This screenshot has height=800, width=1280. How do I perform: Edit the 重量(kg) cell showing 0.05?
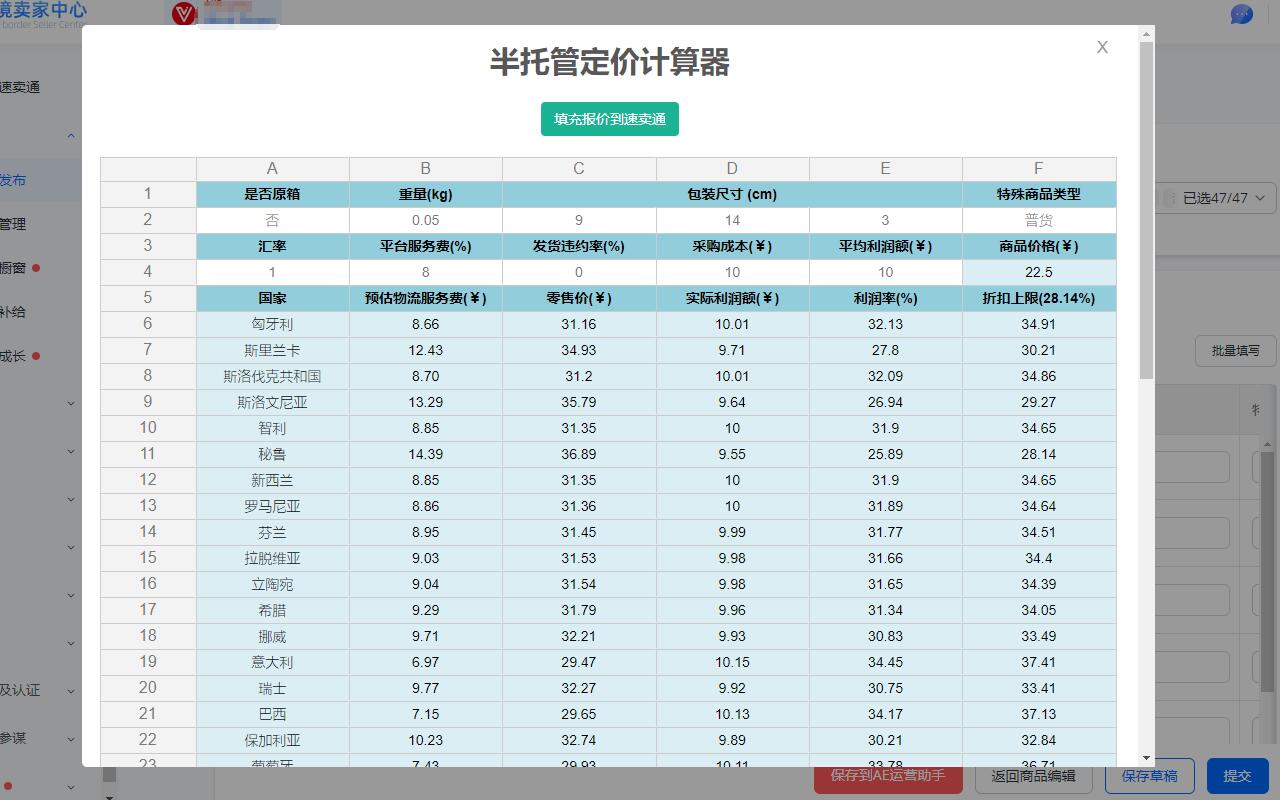(x=426, y=220)
